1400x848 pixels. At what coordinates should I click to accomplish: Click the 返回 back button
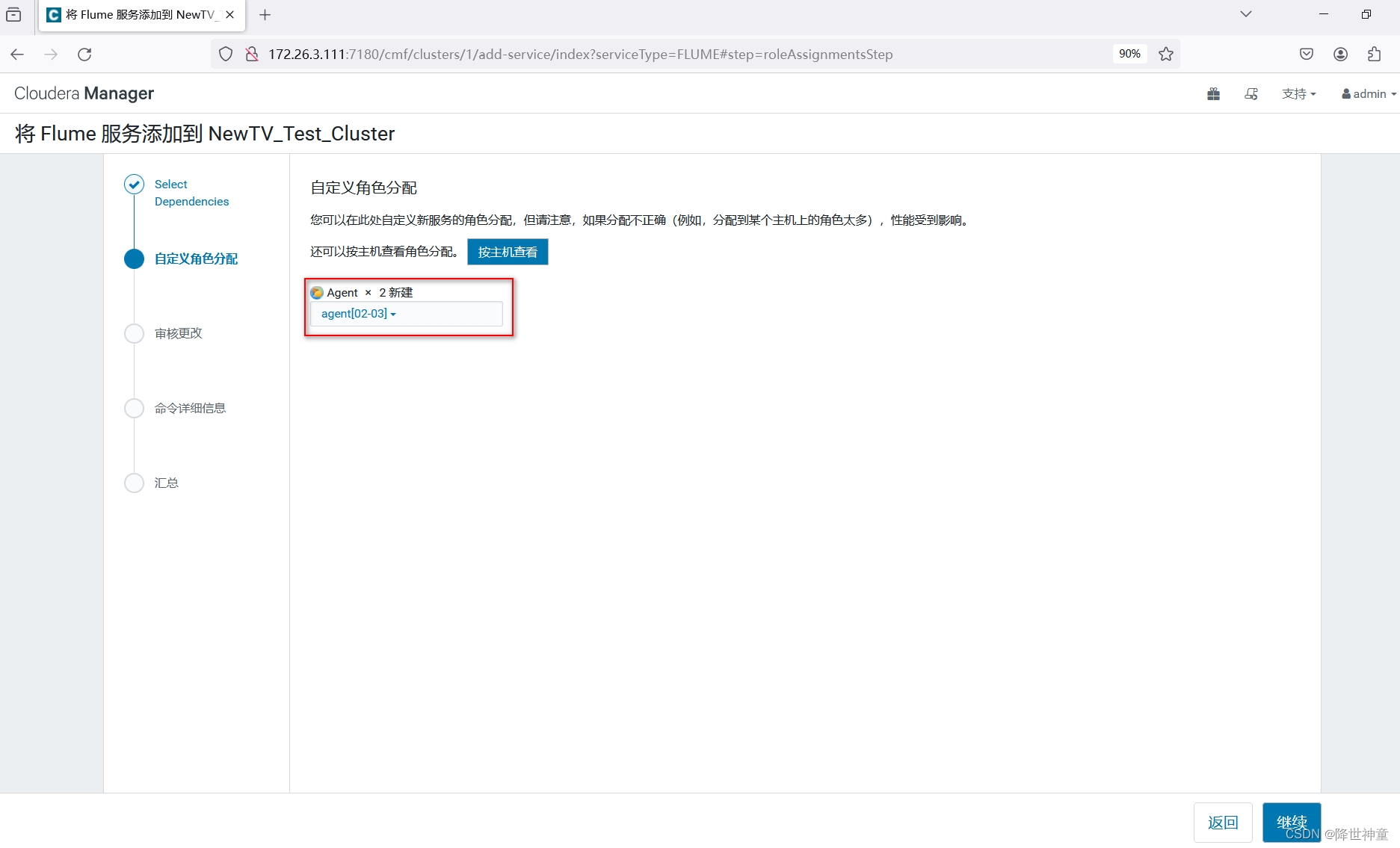(x=1223, y=823)
